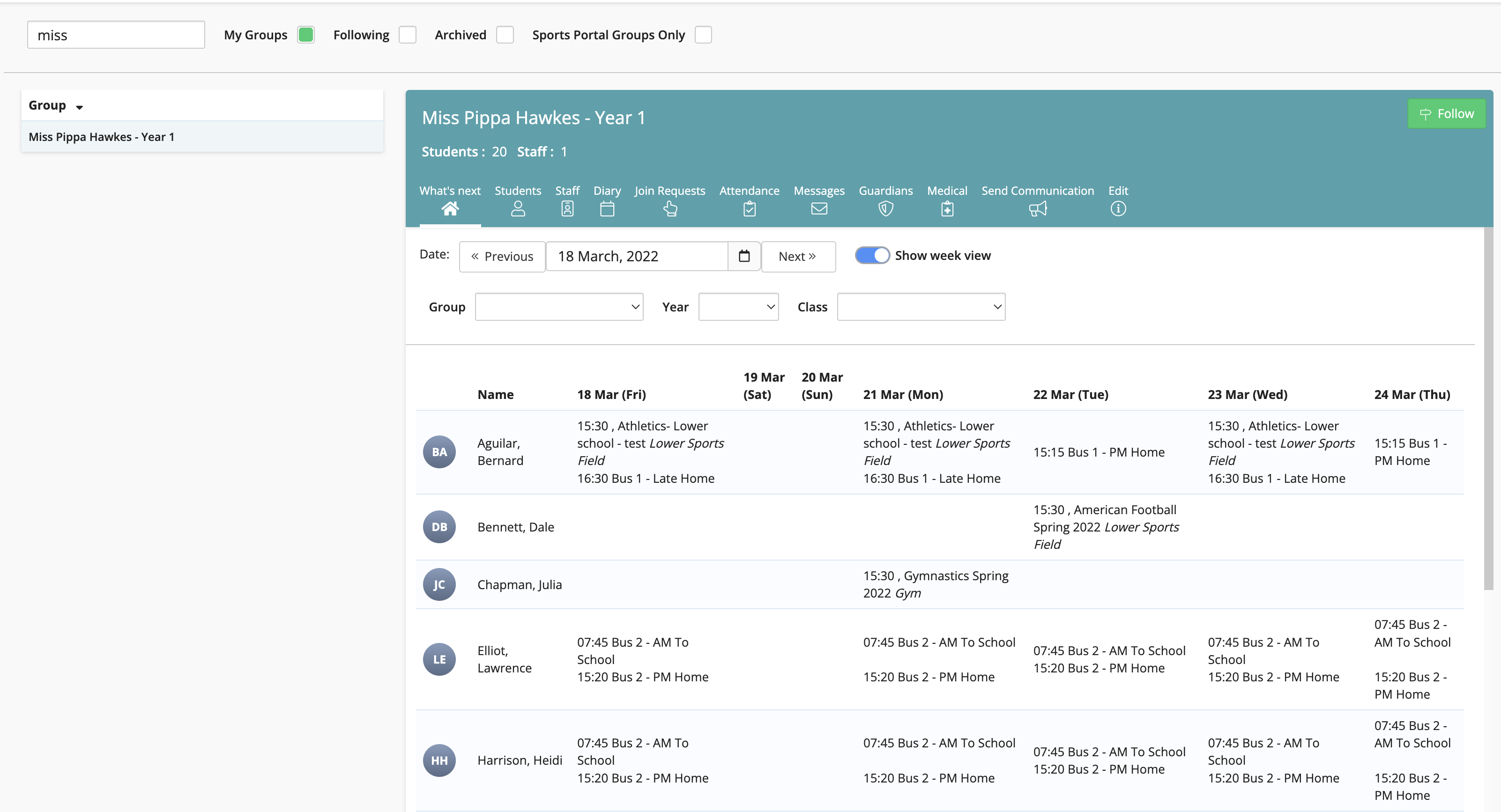Click the 20 Mar (Sun) column header

point(822,385)
